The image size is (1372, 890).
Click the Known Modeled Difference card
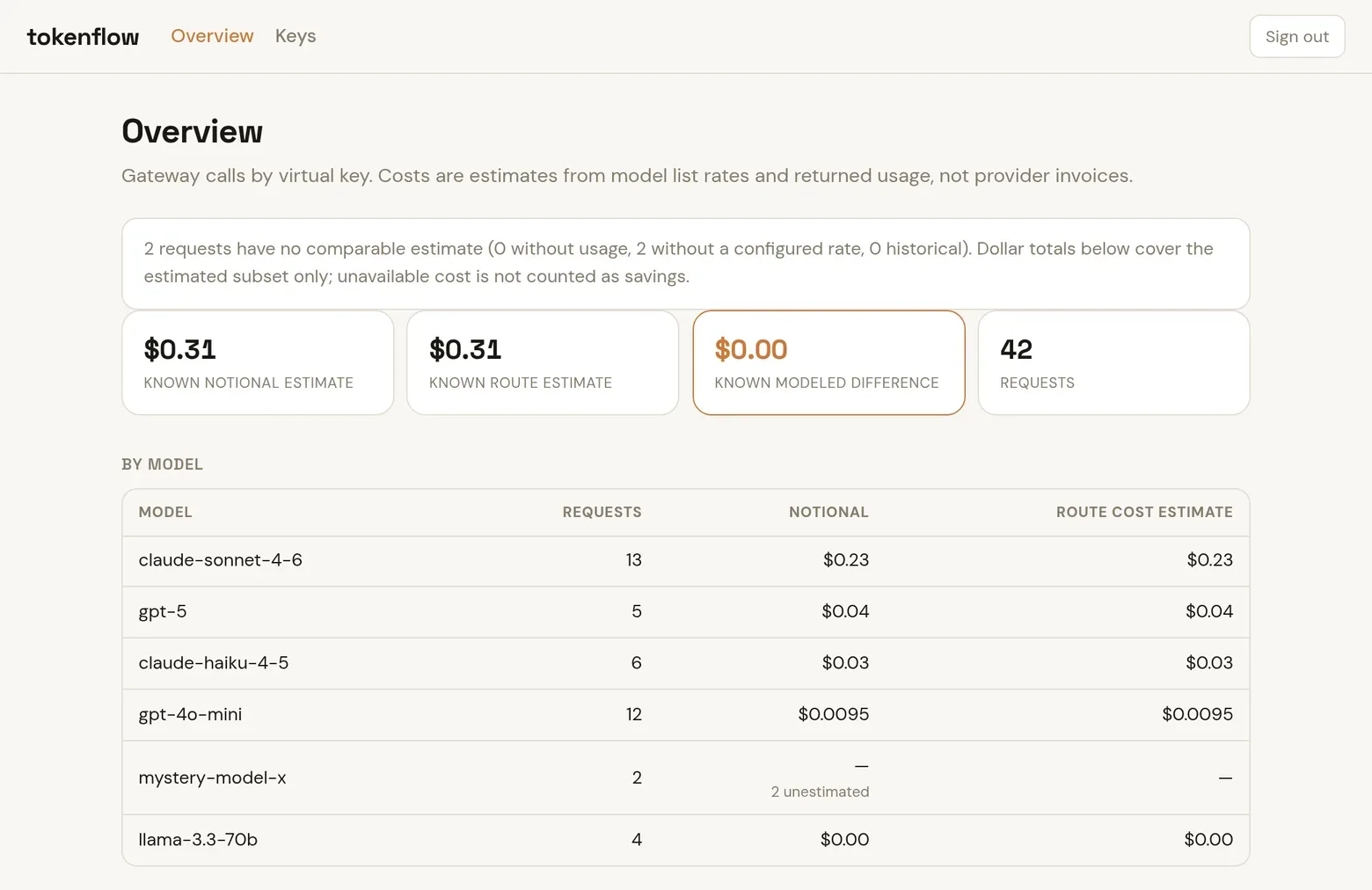click(x=828, y=362)
